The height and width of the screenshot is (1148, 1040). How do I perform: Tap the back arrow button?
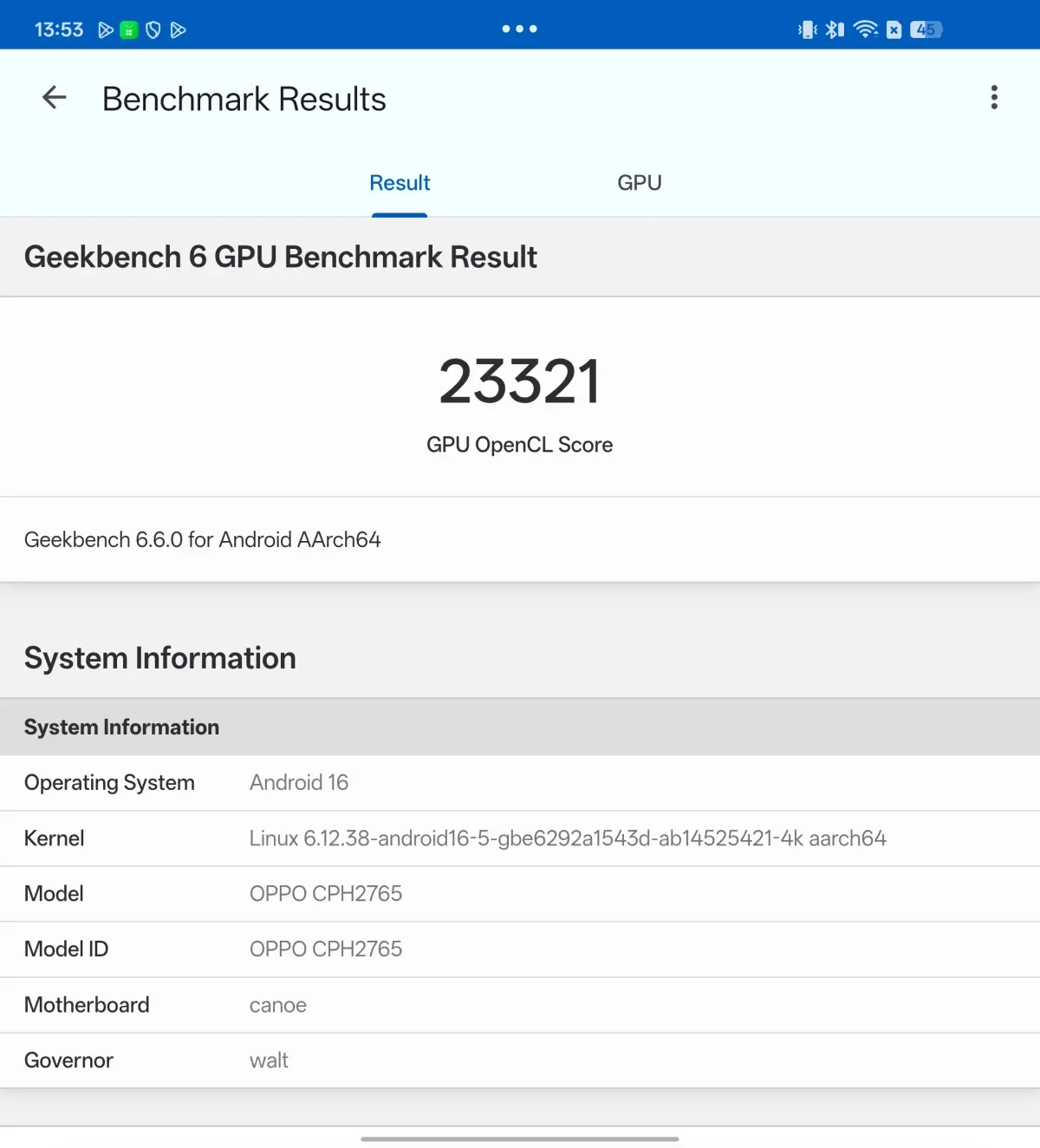55,98
